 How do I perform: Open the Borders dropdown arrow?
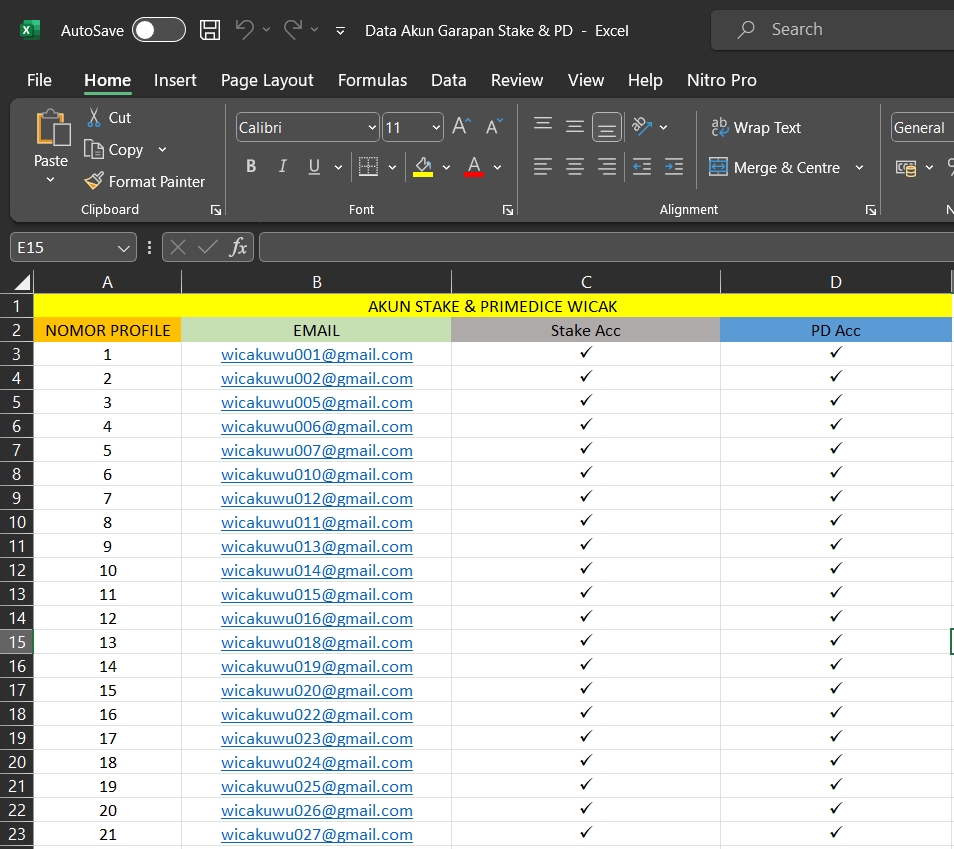[x=392, y=167]
